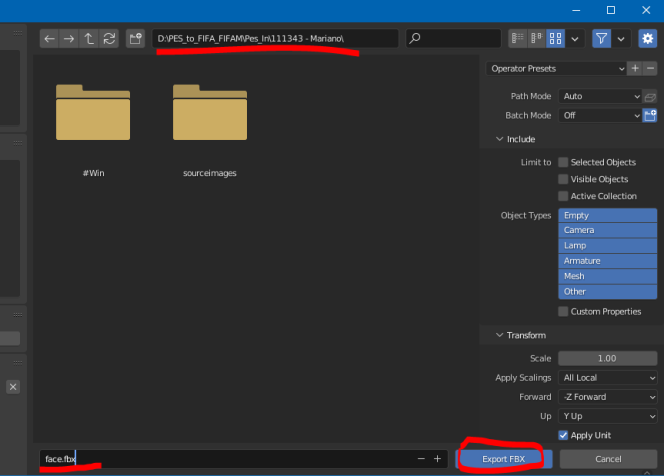Click the directory path field

[x=275, y=39]
